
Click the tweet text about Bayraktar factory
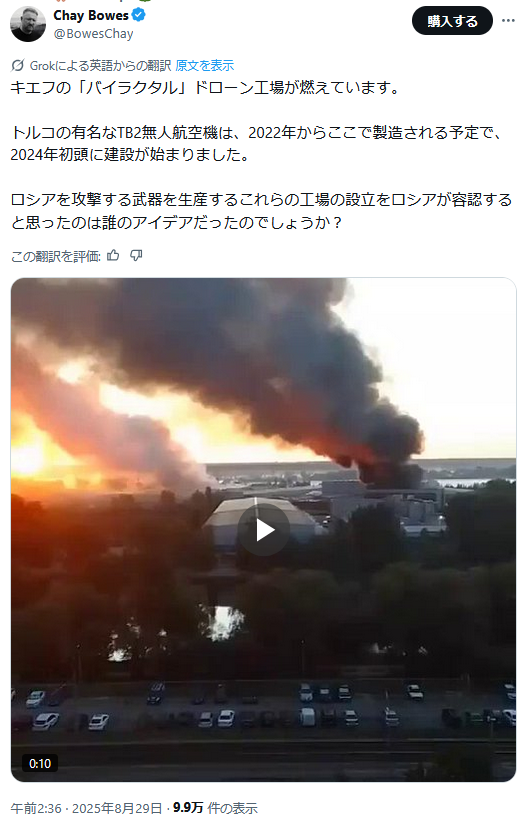(261, 155)
